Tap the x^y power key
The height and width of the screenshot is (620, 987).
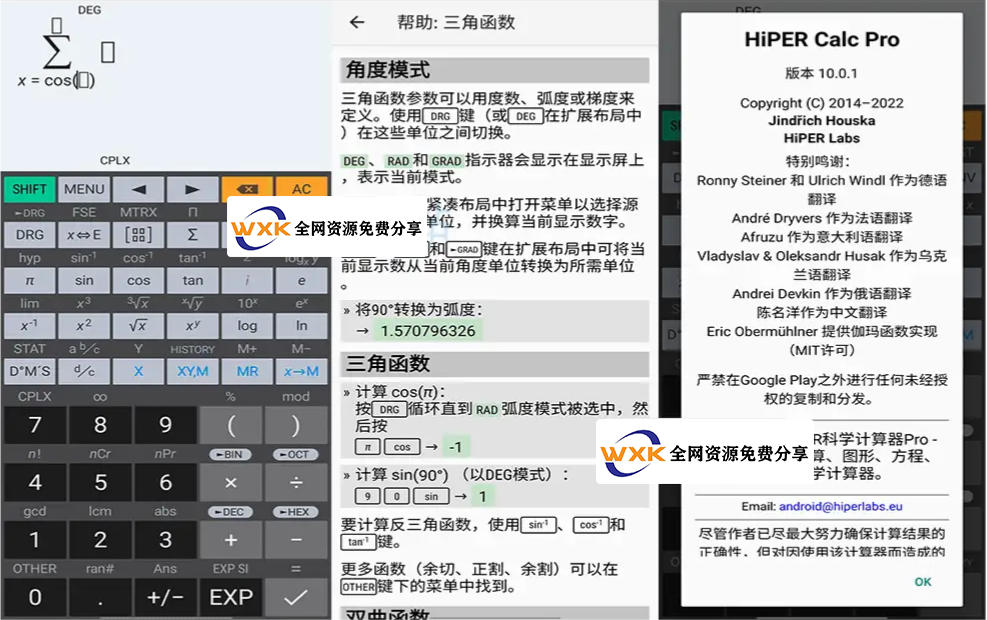(193, 325)
